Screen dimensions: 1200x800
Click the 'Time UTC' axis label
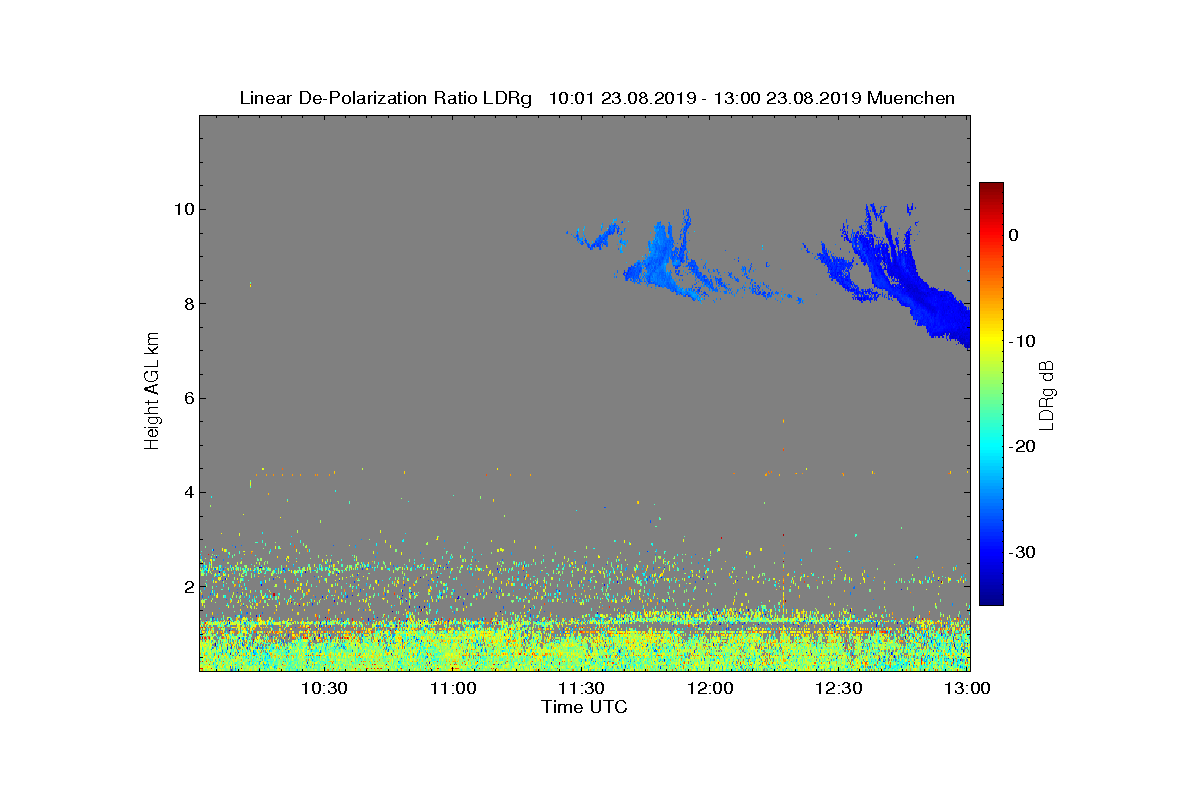pos(585,707)
